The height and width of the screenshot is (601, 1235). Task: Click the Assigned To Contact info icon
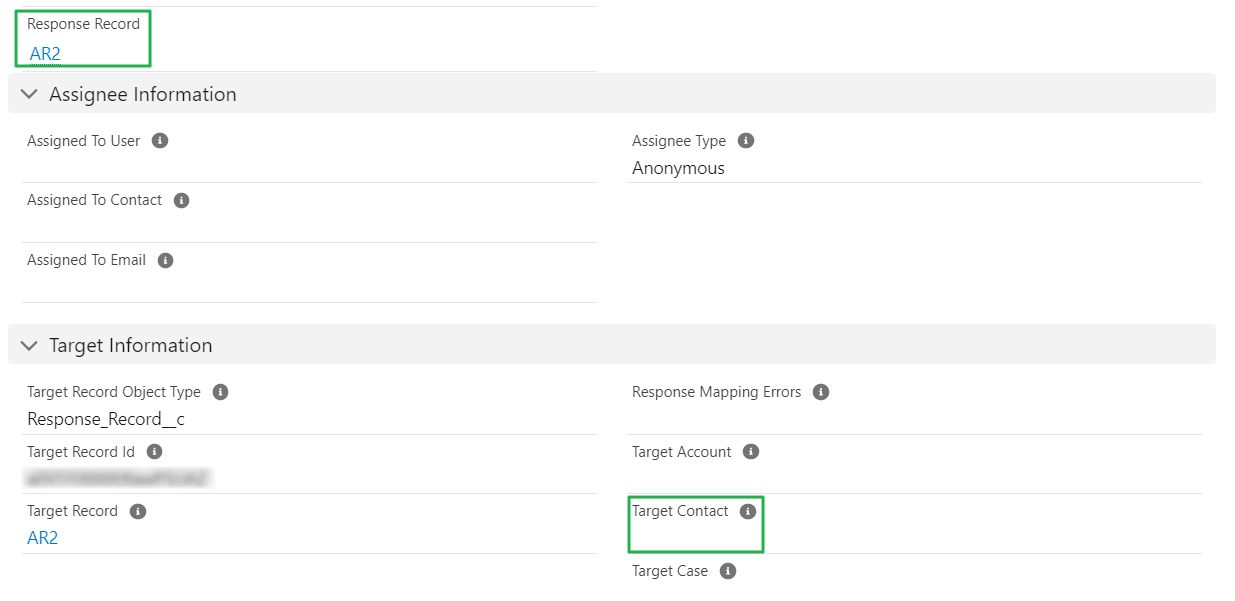[181, 200]
